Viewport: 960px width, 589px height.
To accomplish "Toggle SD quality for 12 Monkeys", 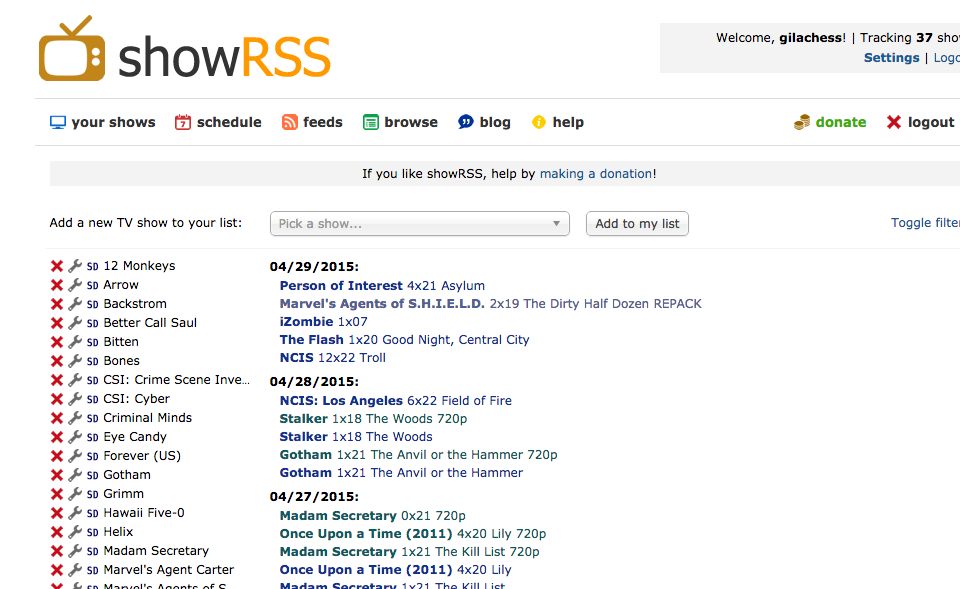I will pyautogui.click(x=92, y=266).
